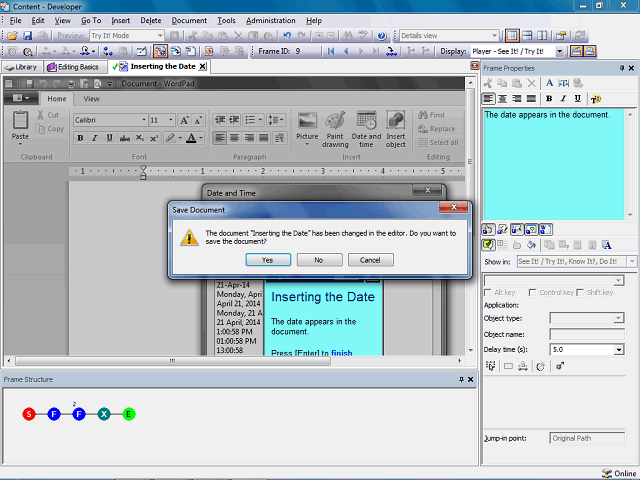This screenshot has width=640, height=480.
Task: Click the Tools menu
Action: click(226, 20)
